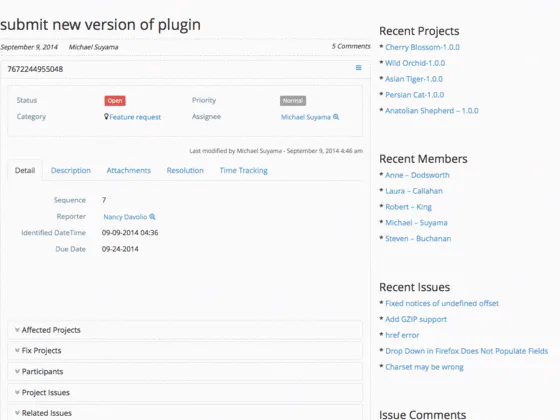This screenshot has height=420, width=560.
Task: Open member Michael – Suyama in sidebar
Action: coord(416,223)
